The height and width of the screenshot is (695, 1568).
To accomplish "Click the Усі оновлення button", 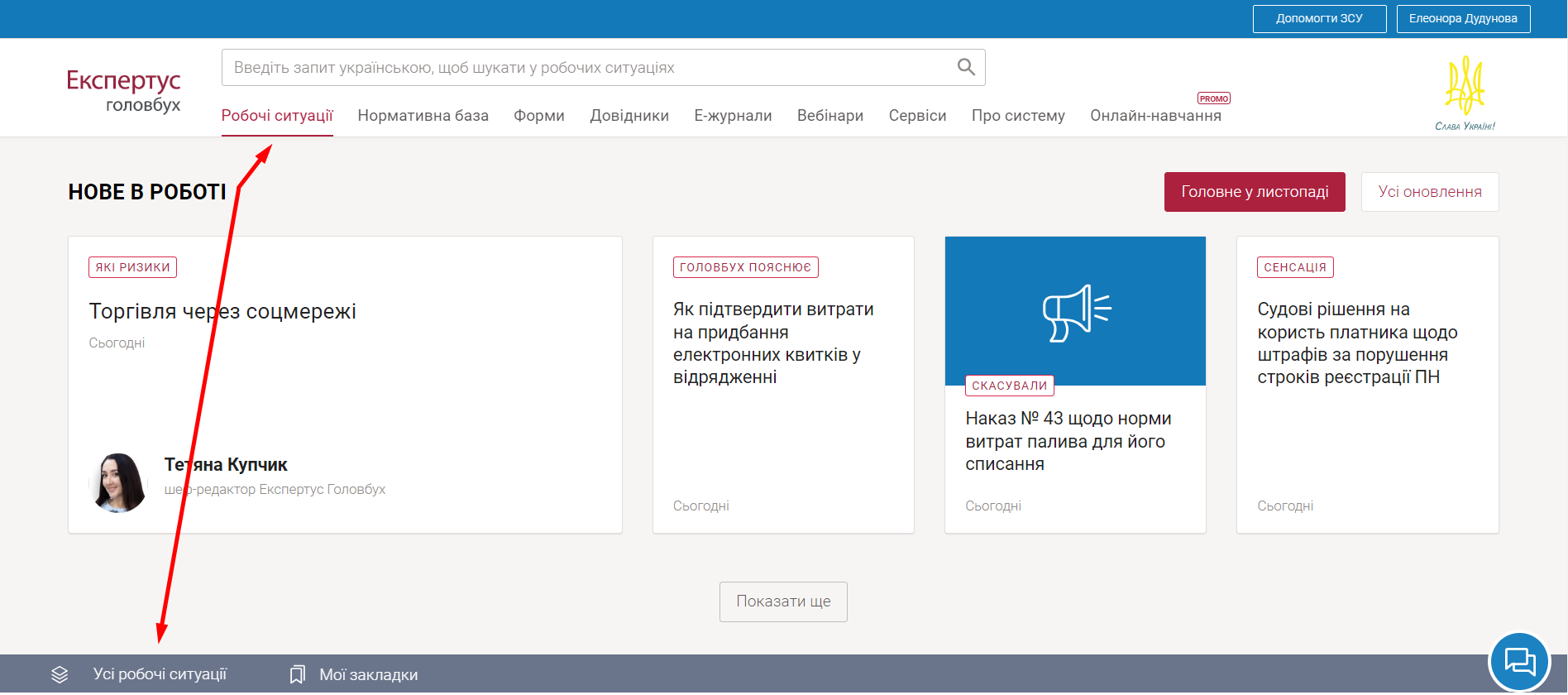I will coord(1429,192).
